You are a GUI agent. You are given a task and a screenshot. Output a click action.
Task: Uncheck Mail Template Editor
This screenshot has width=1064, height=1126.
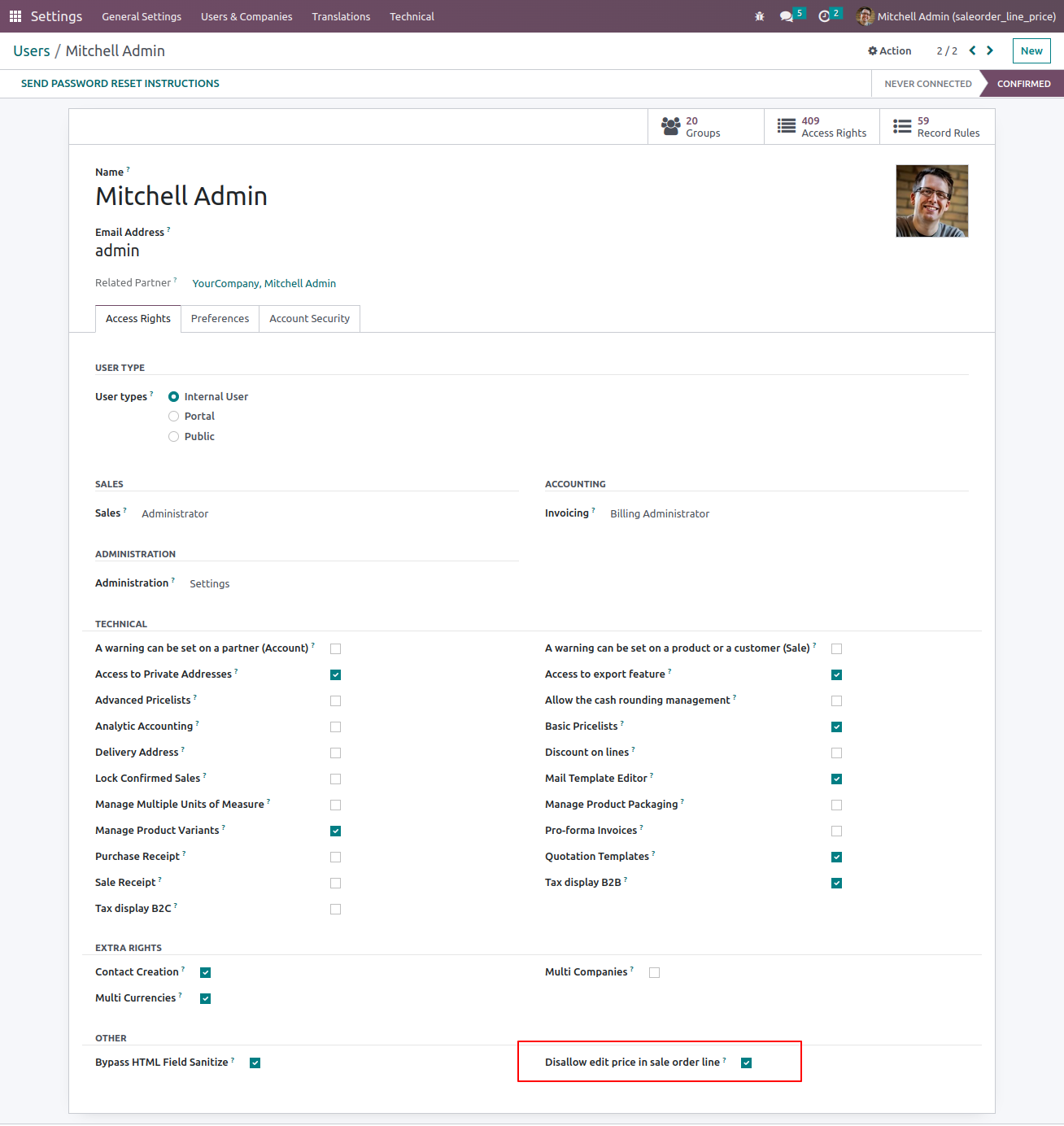click(837, 779)
